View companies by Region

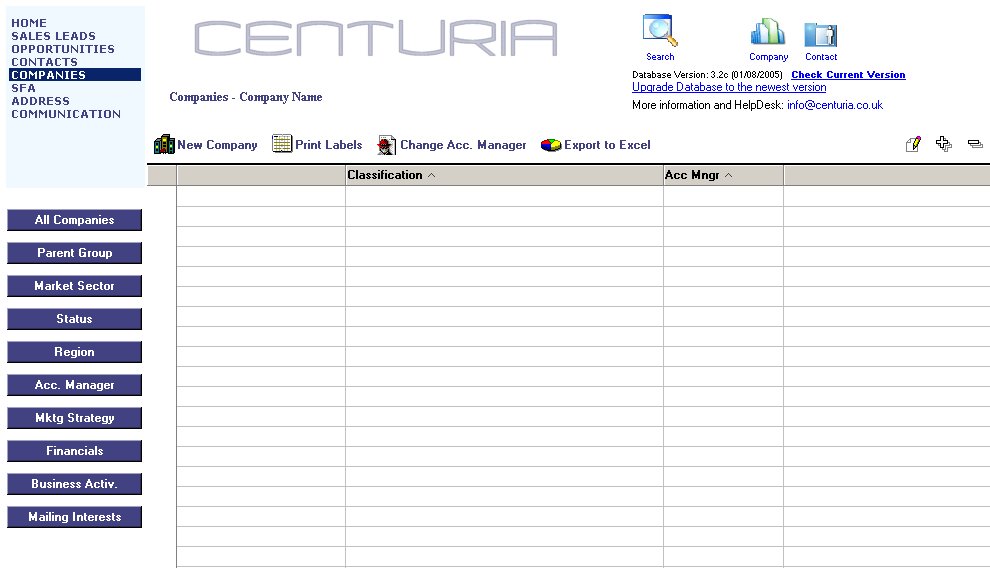[75, 352]
